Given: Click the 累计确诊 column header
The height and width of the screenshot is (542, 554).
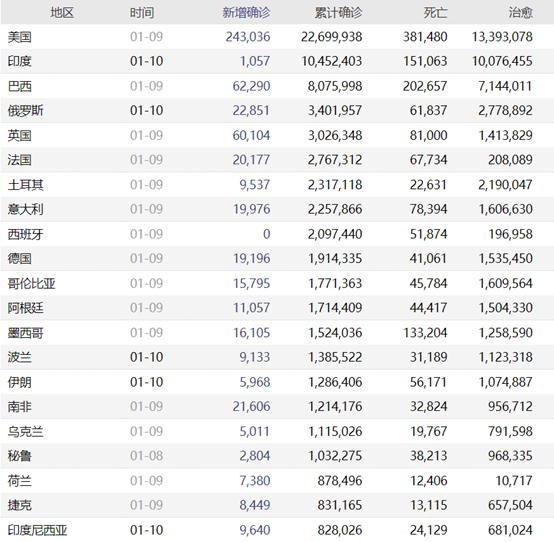Looking at the screenshot, I should tap(338, 13).
